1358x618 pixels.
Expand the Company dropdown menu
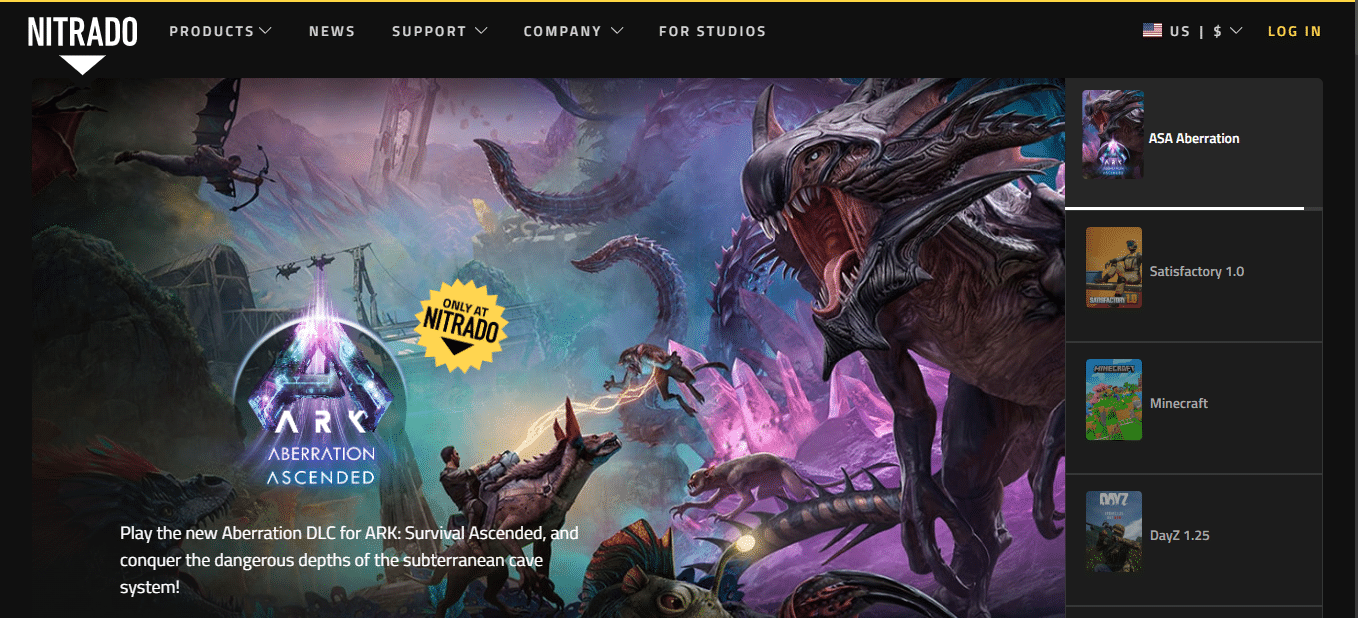[573, 31]
